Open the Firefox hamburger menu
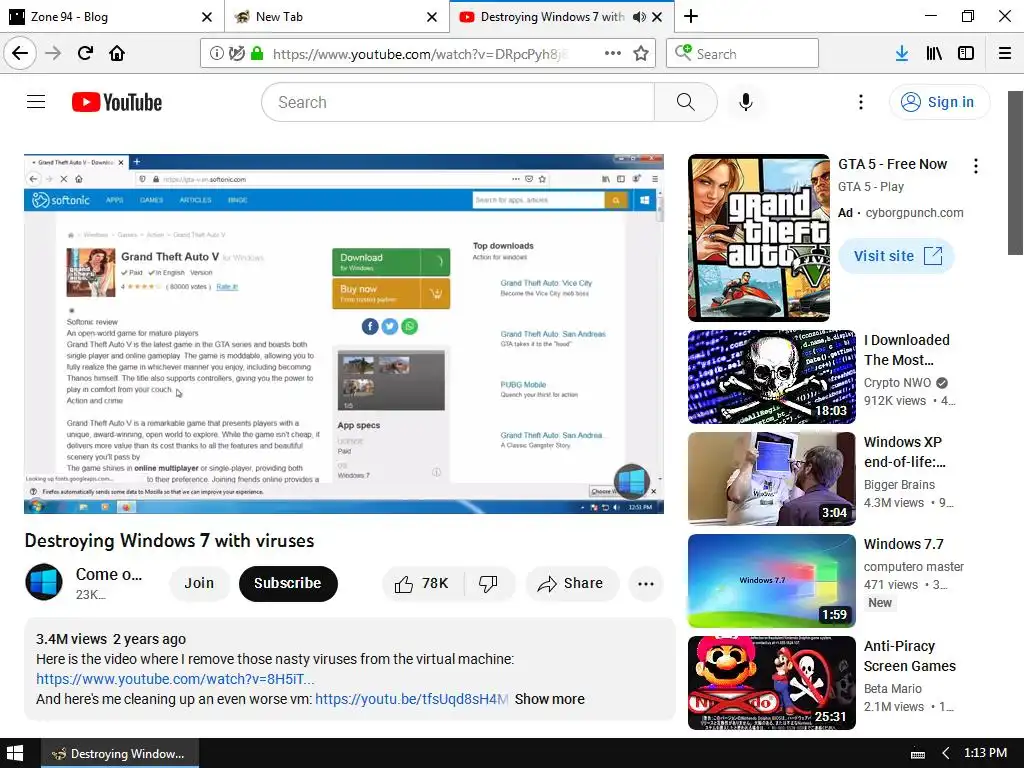The width and height of the screenshot is (1024, 768). (x=1005, y=54)
